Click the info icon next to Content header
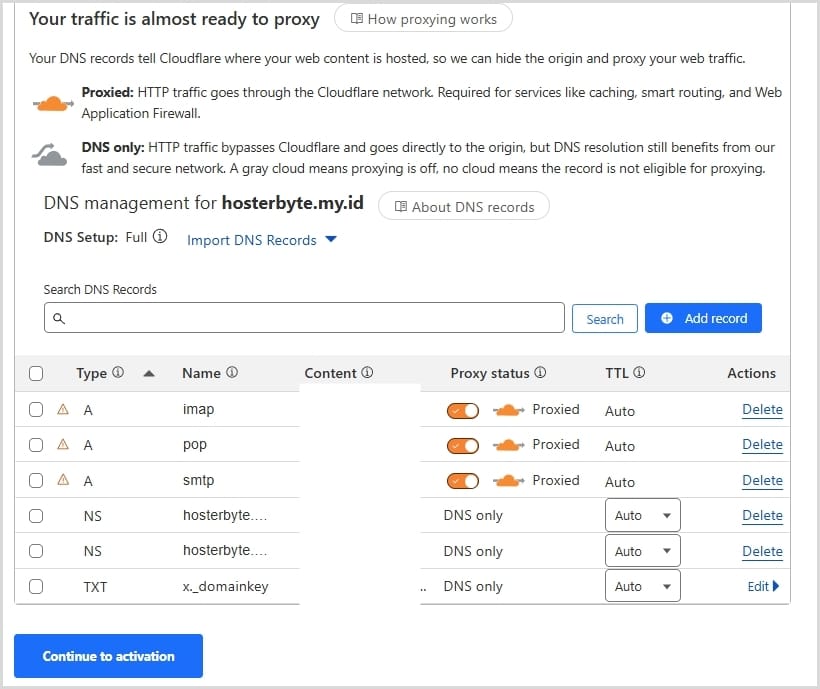Screen dimensions: 820x689 pyautogui.click(x=367, y=373)
